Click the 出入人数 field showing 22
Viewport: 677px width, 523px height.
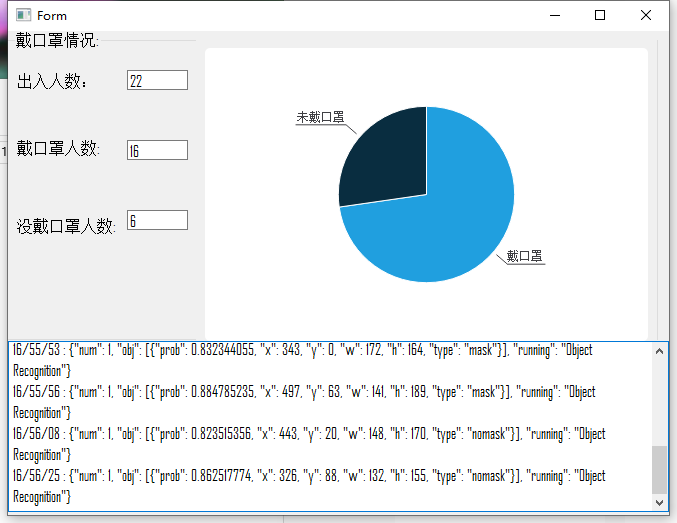[157, 81]
